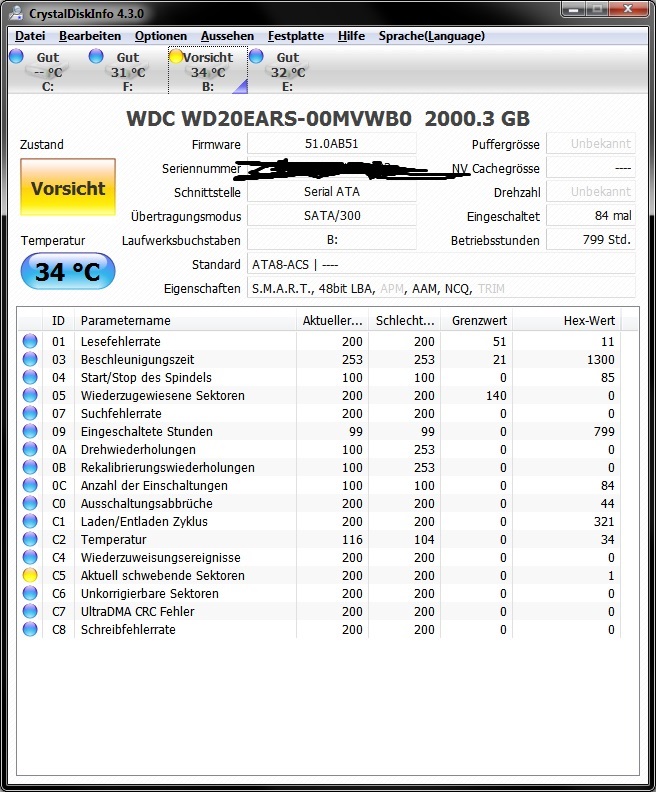Open the Sprache(Language) menu

tap(432, 36)
